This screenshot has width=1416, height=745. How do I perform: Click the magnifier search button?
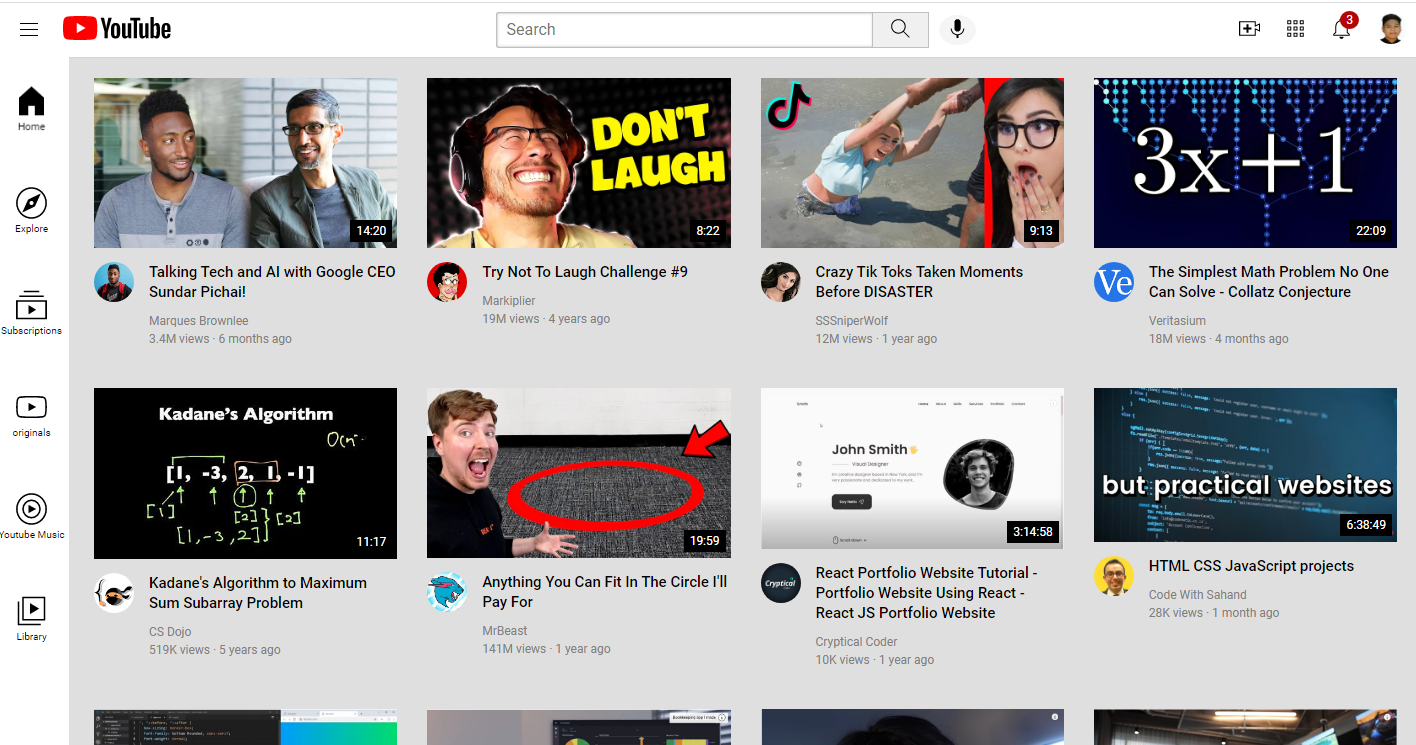point(900,29)
